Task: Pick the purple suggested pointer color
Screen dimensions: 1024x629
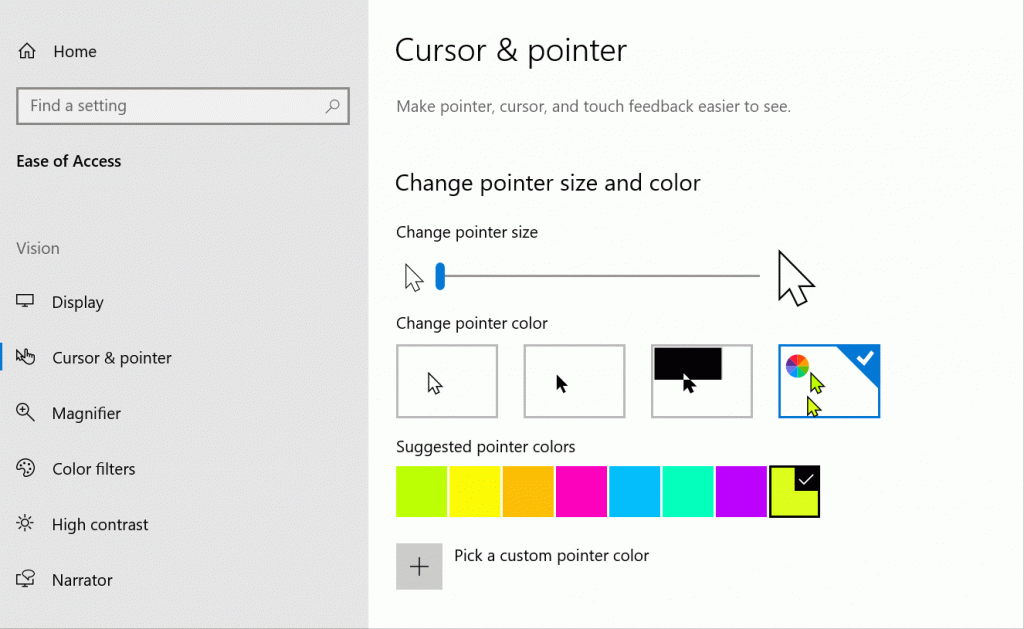Action: [x=741, y=491]
